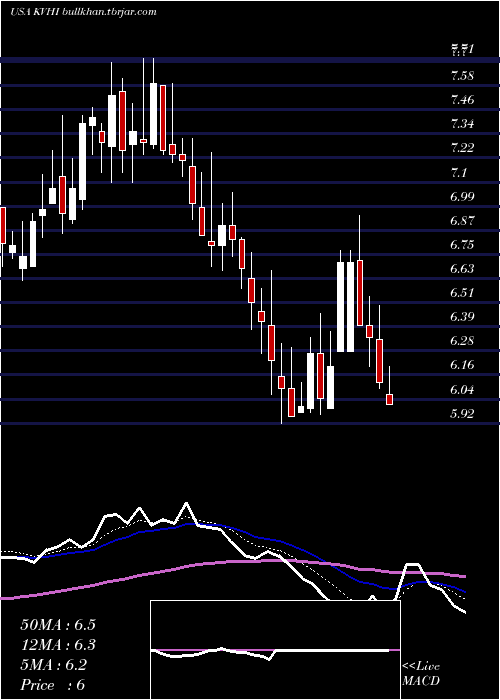This screenshot has width=500, height=700.
Task: Click the 6.28 price axis label
Action: click(462, 341)
